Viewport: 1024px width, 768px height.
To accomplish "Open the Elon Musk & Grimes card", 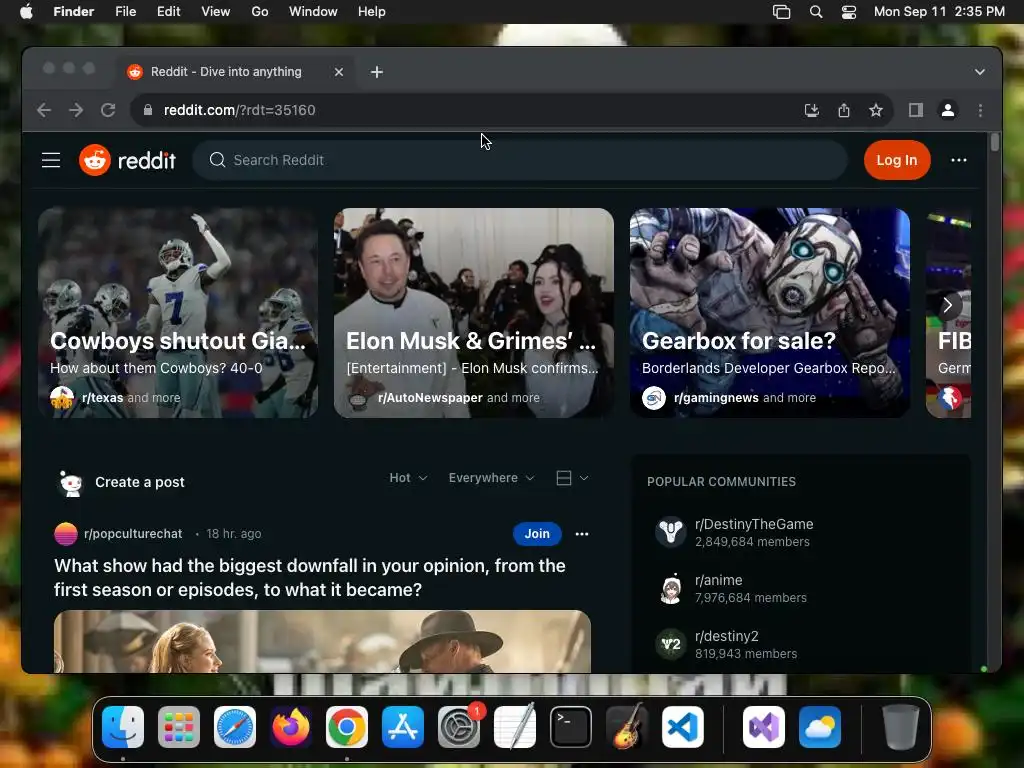I will 473,313.
